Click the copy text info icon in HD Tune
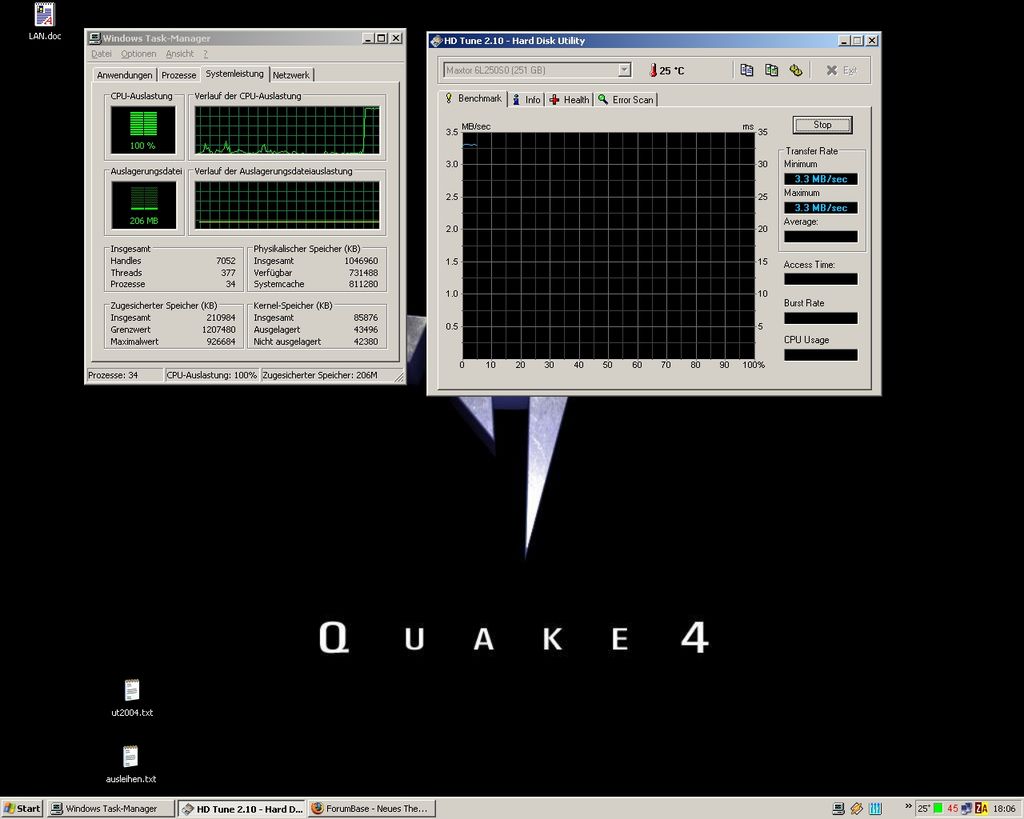The image size is (1024, 819). click(746, 70)
